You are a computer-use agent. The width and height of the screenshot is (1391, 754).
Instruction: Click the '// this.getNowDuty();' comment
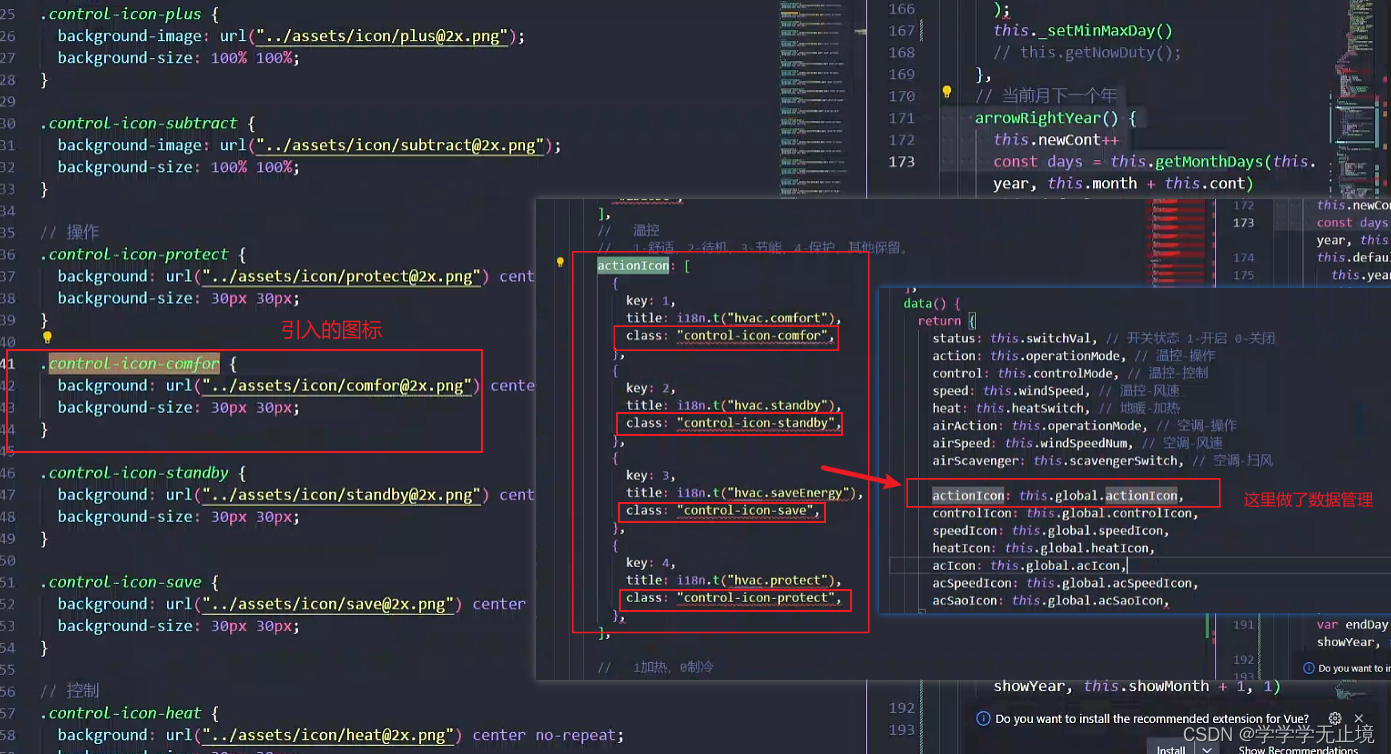[x=1087, y=52]
